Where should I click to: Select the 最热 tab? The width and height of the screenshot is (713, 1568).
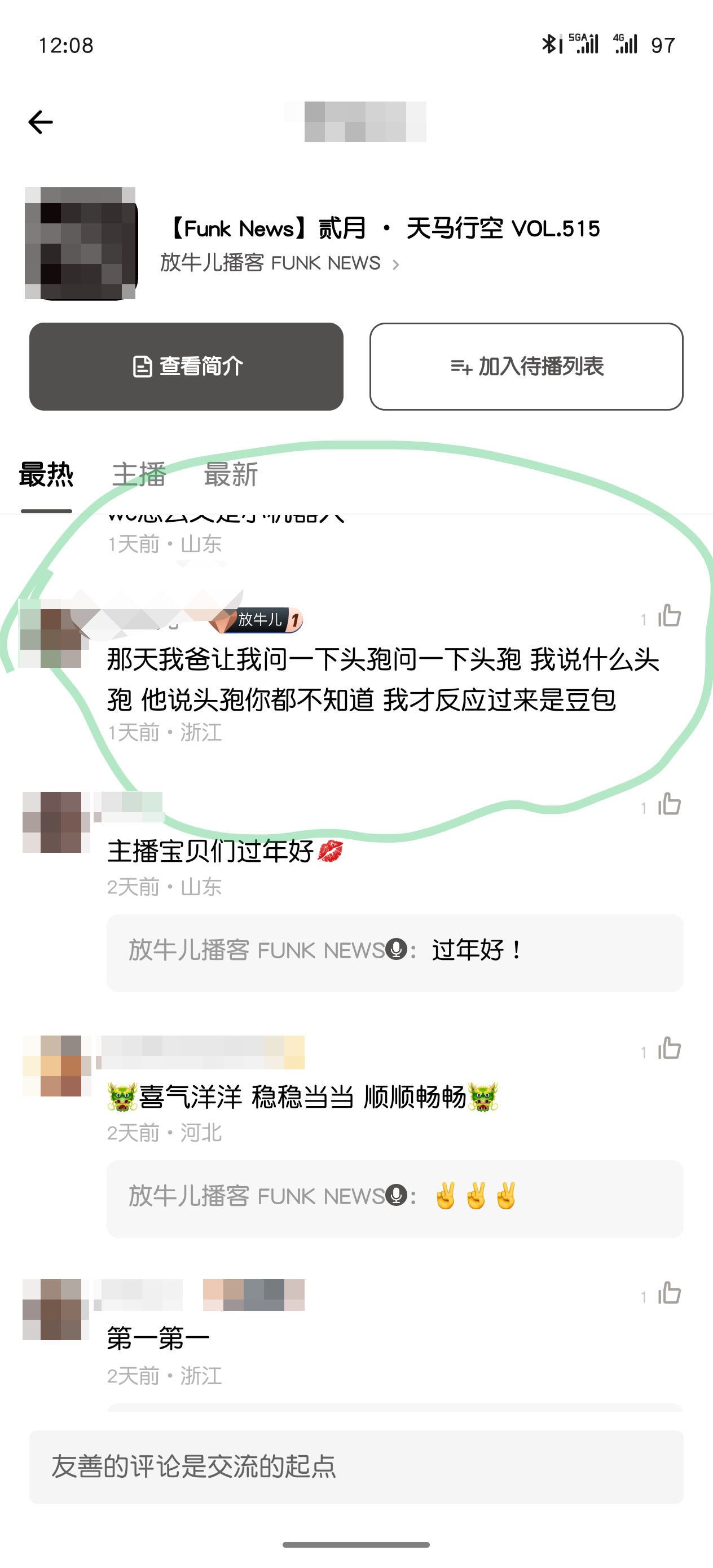tap(46, 475)
